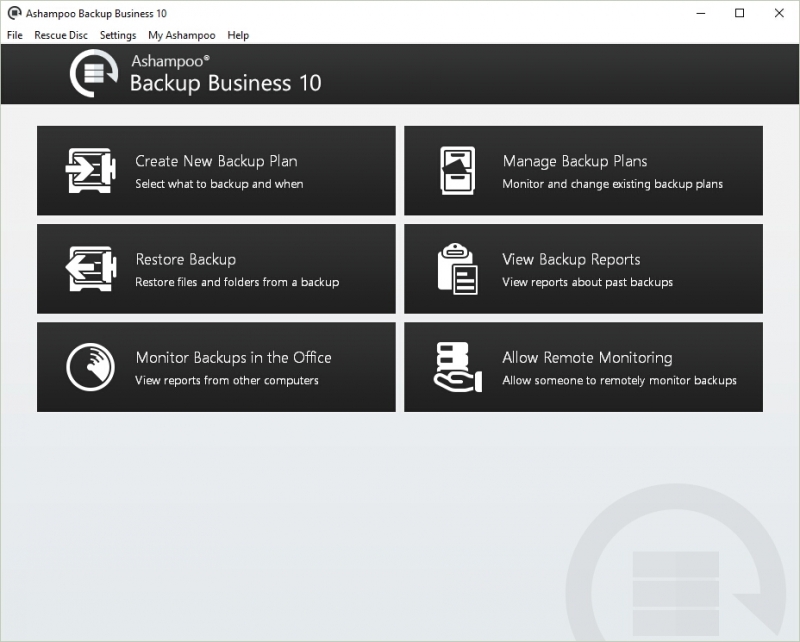Image resolution: width=800 pixels, height=642 pixels.
Task: Maximize the Ashampoo Backup window
Action: [x=739, y=13]
